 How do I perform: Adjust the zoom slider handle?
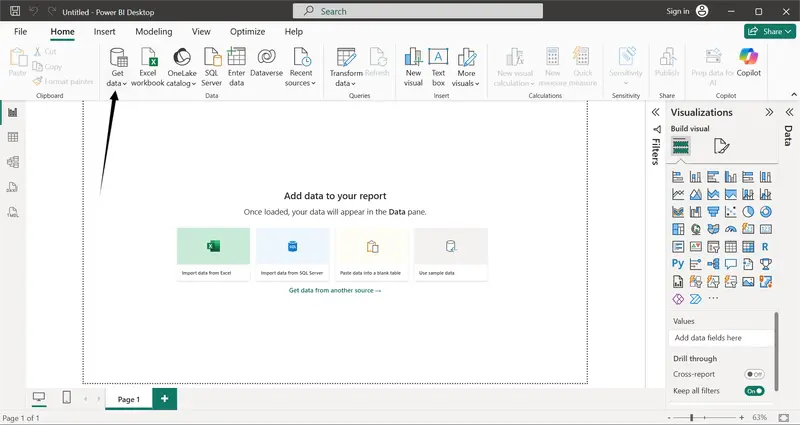[692, 417]
